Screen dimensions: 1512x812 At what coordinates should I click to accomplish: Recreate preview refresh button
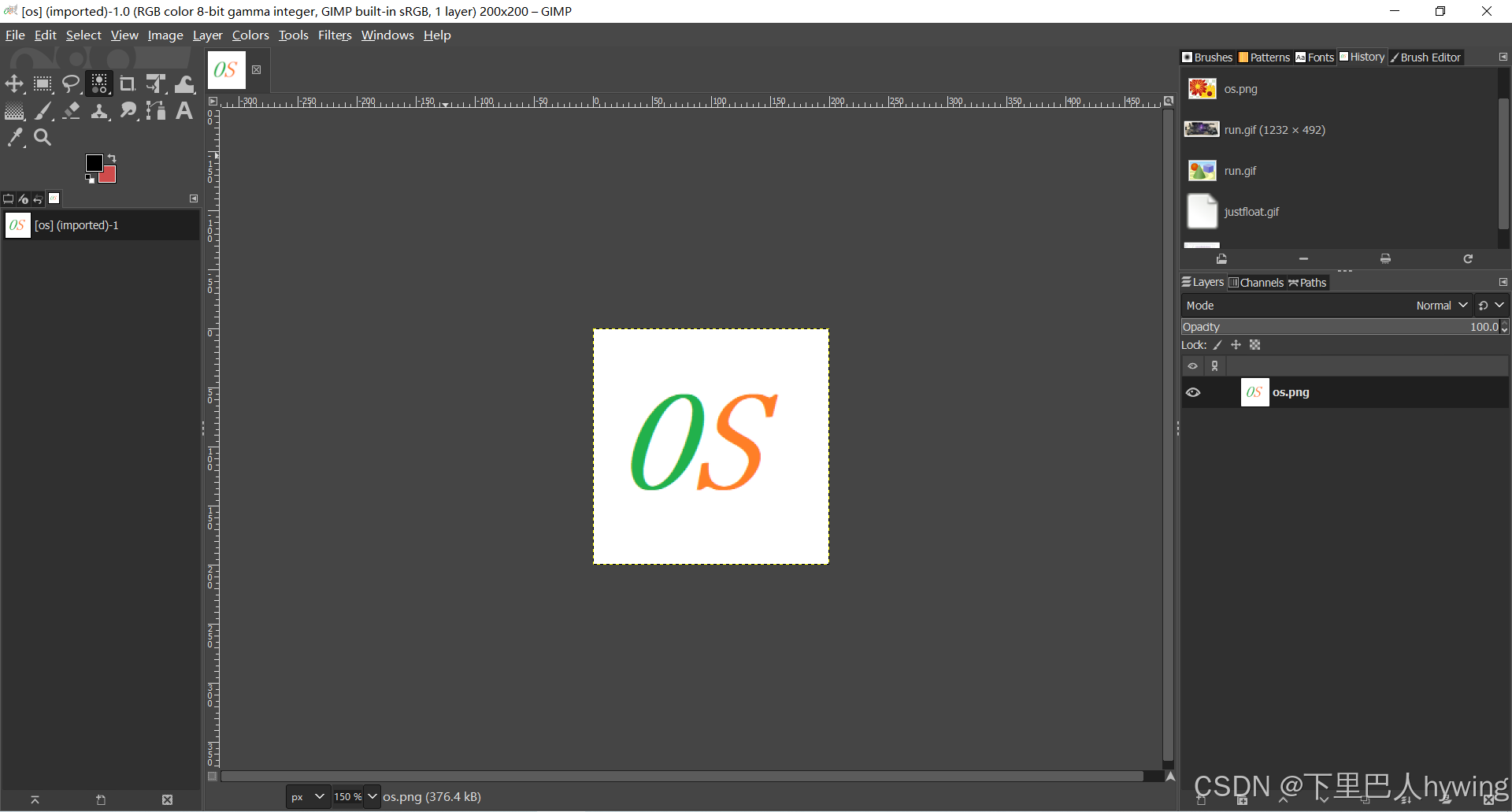[1468, 259]
